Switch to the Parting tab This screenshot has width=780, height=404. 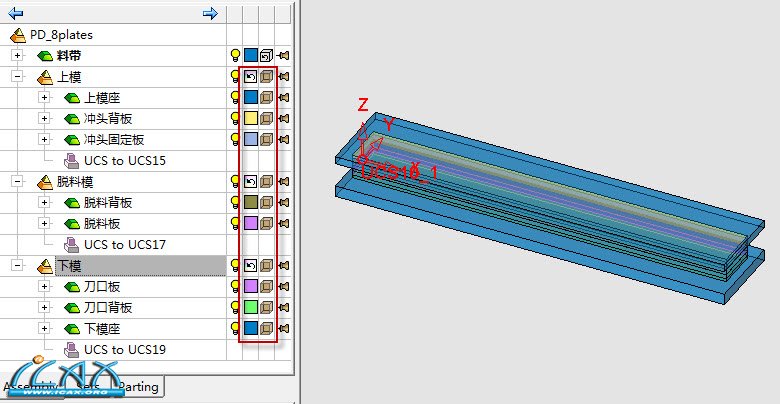click(141, 387)
